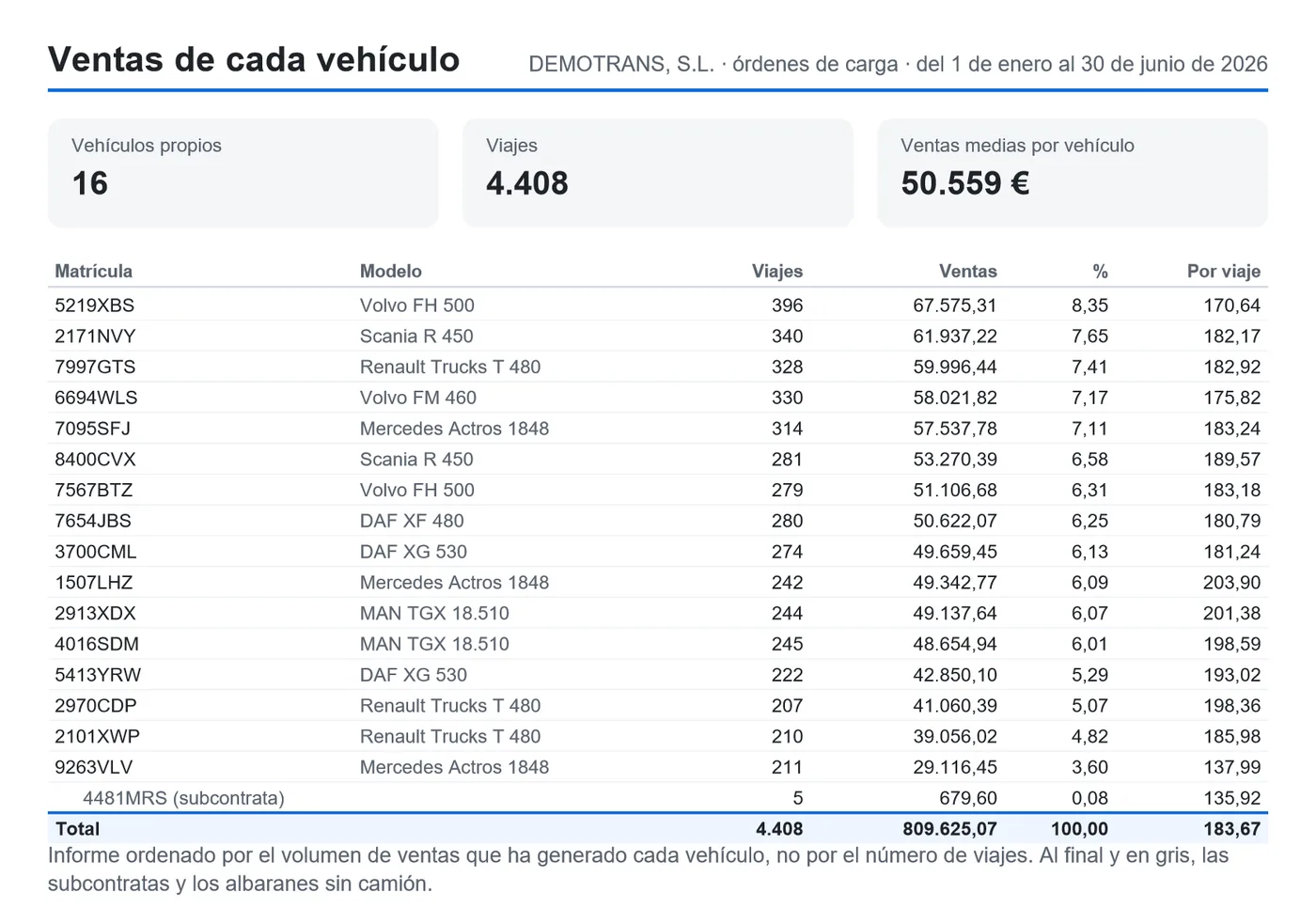Screen dimensions: 1316x924
Task: Click the Por viaje column header
Action: click(1223, 272)
